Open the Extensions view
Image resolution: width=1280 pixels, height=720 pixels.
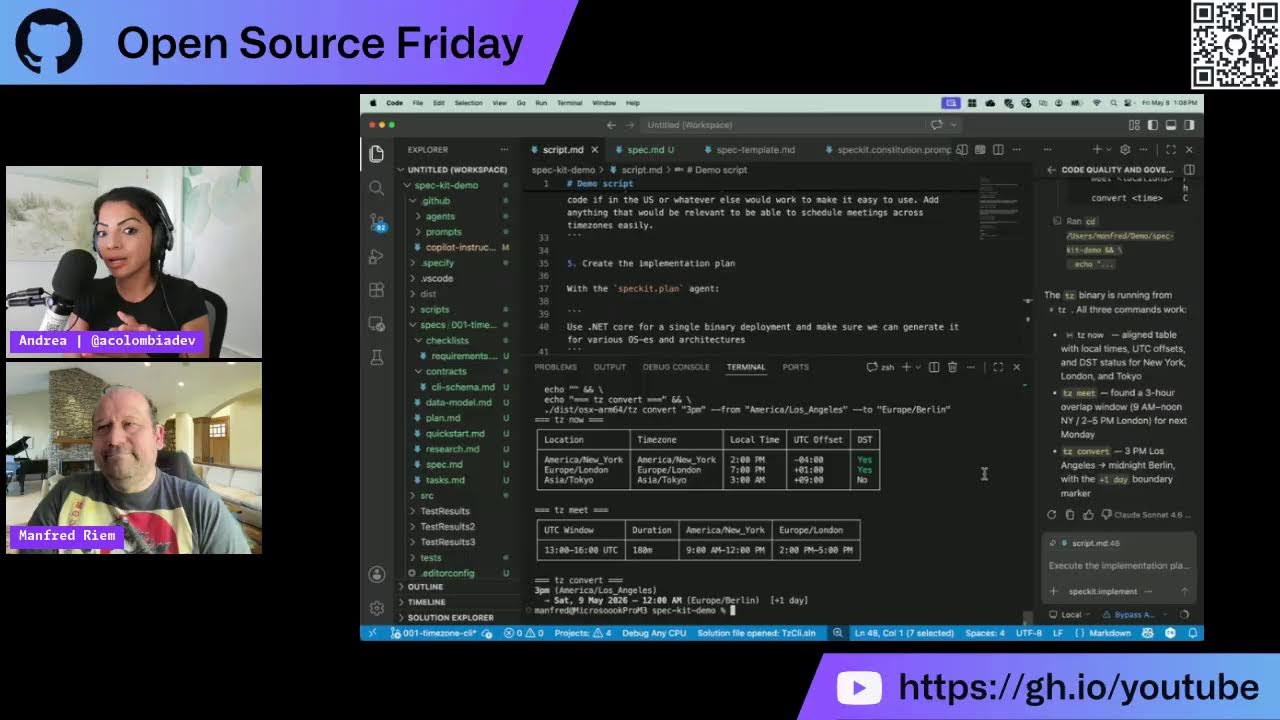[x=376, y=290]
